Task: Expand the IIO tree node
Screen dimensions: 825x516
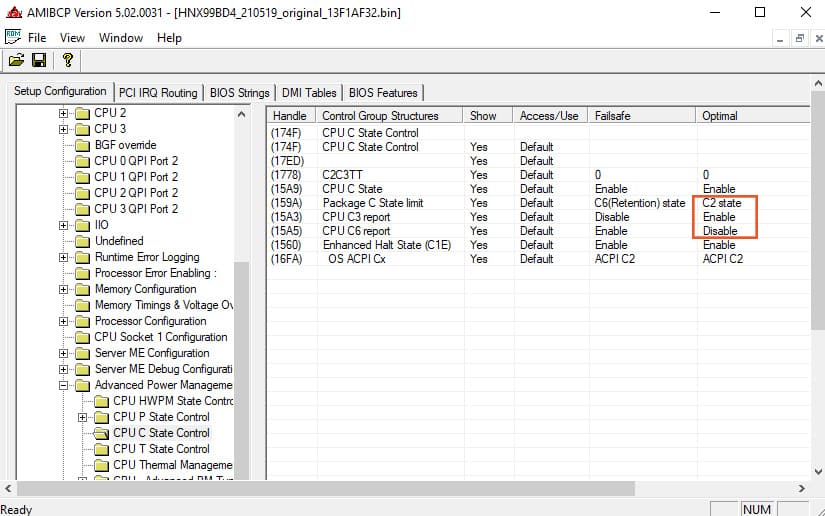Action: point(64,225)
